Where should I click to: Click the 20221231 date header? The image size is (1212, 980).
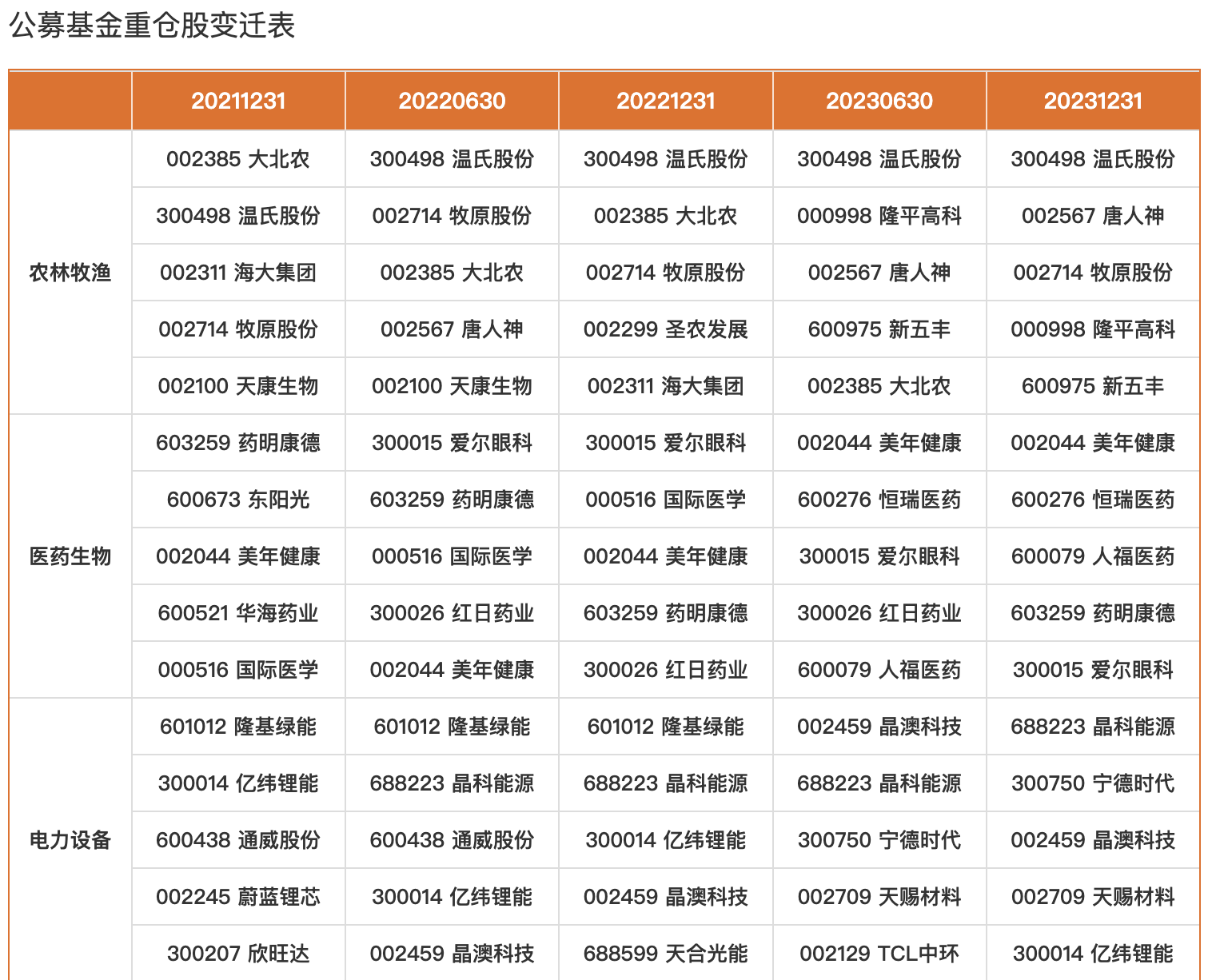pos(665,101)
